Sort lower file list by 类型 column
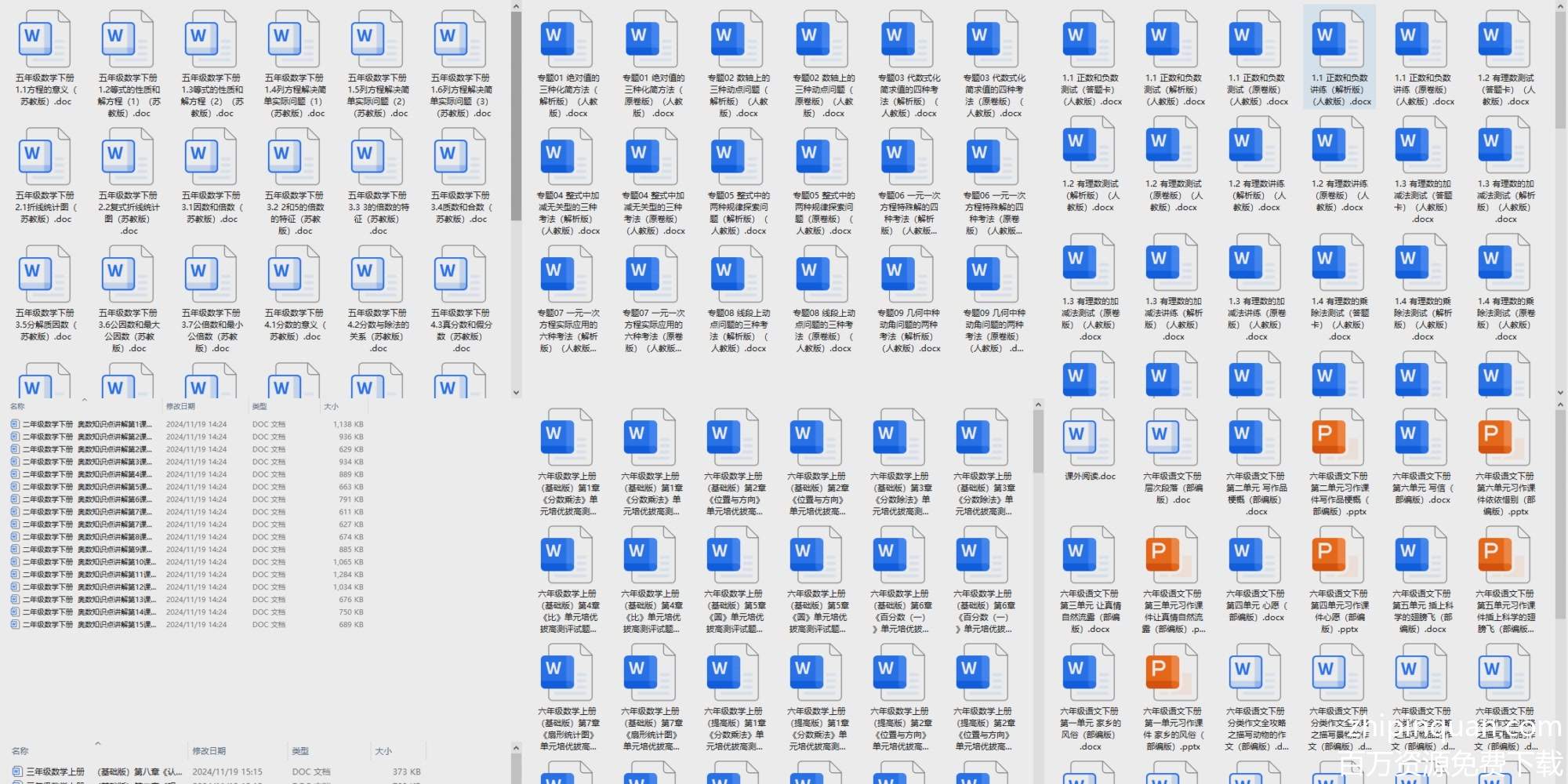The image size is (1568, 784). coord(300,751)
